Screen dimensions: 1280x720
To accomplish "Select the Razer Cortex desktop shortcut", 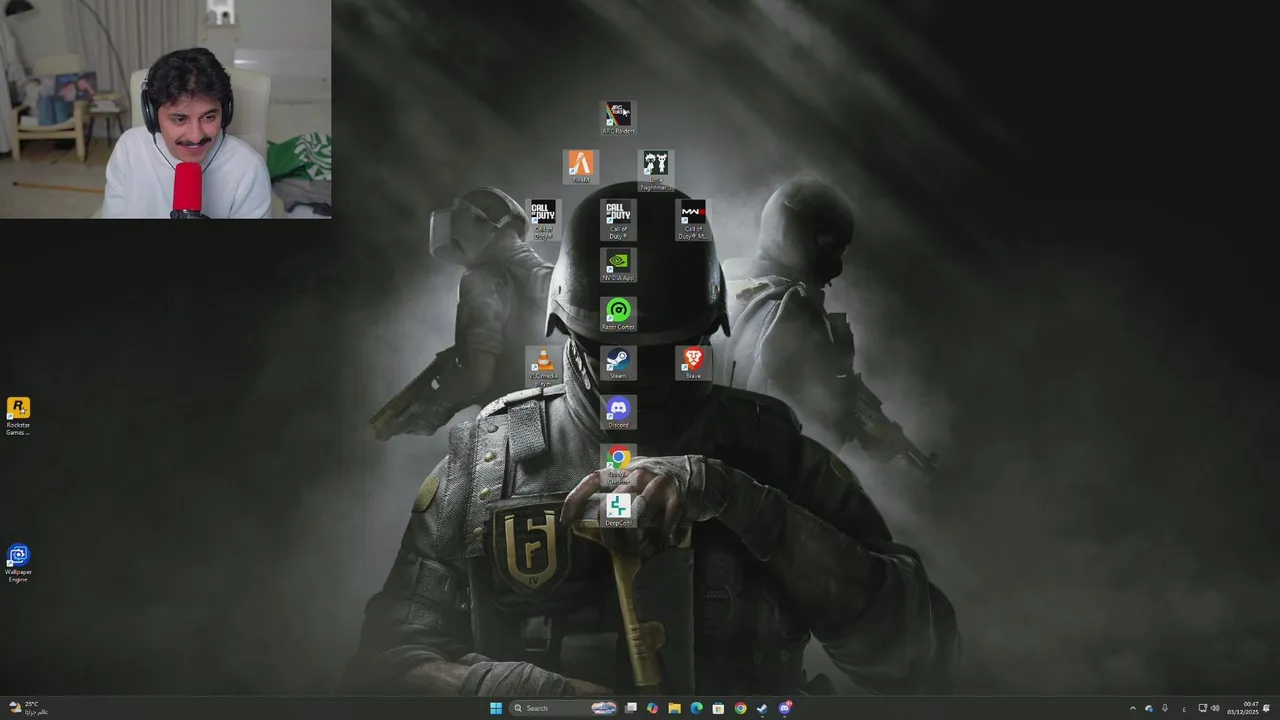I will tap(618, 314).
